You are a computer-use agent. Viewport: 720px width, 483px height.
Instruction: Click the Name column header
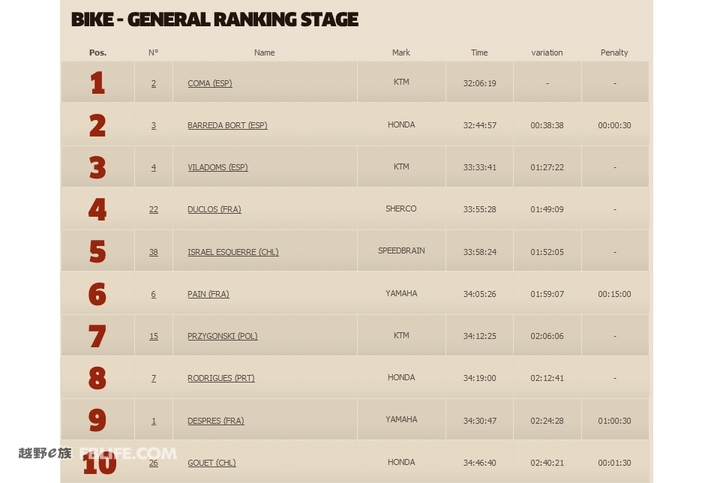[264, 53]
